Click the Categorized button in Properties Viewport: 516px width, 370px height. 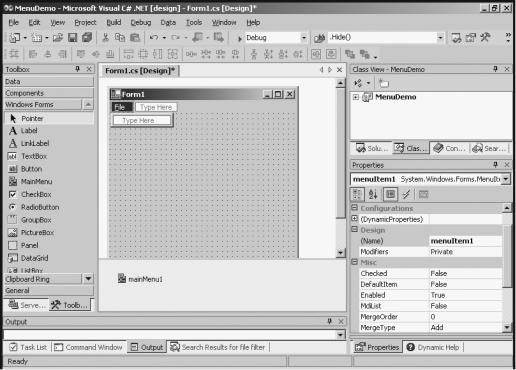click(357, 194)
